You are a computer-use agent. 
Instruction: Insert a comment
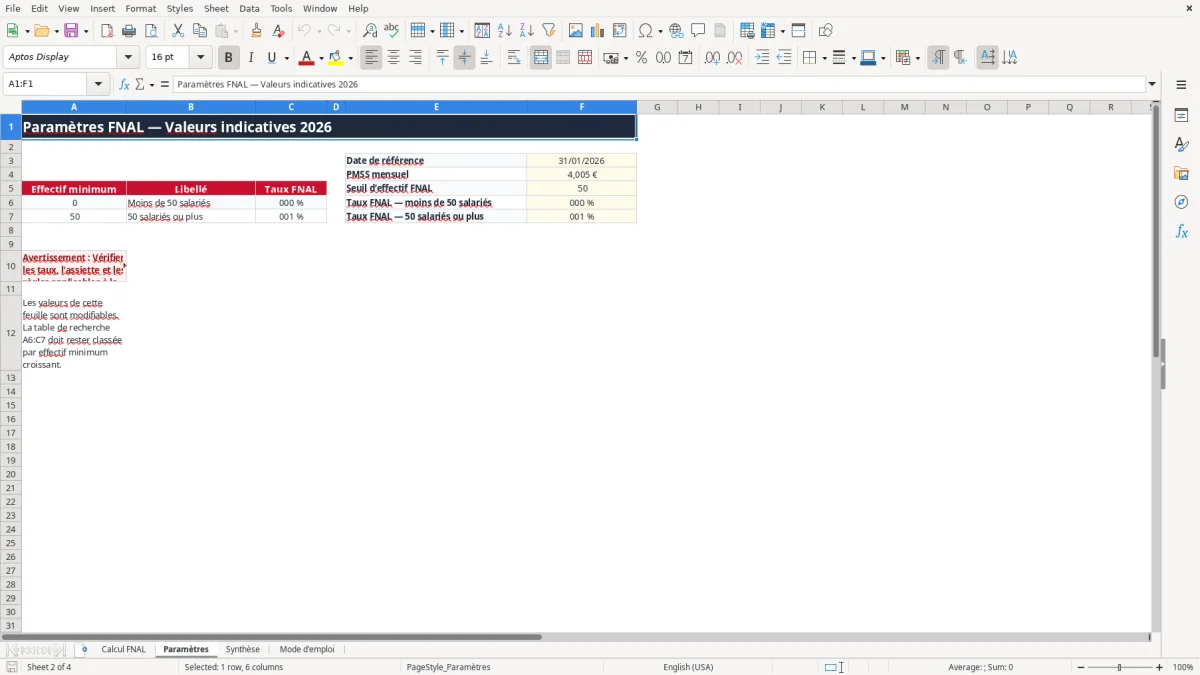tap(698, 31)
